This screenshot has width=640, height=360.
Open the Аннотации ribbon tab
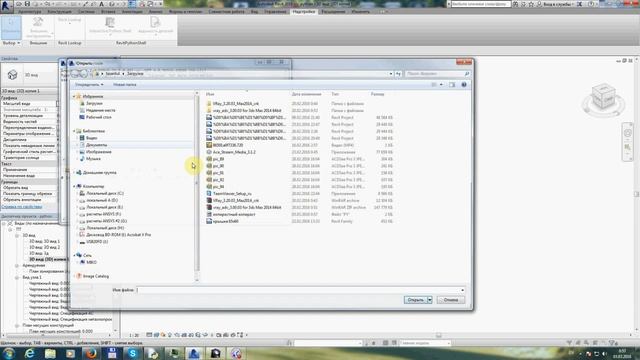click(132, 11)
